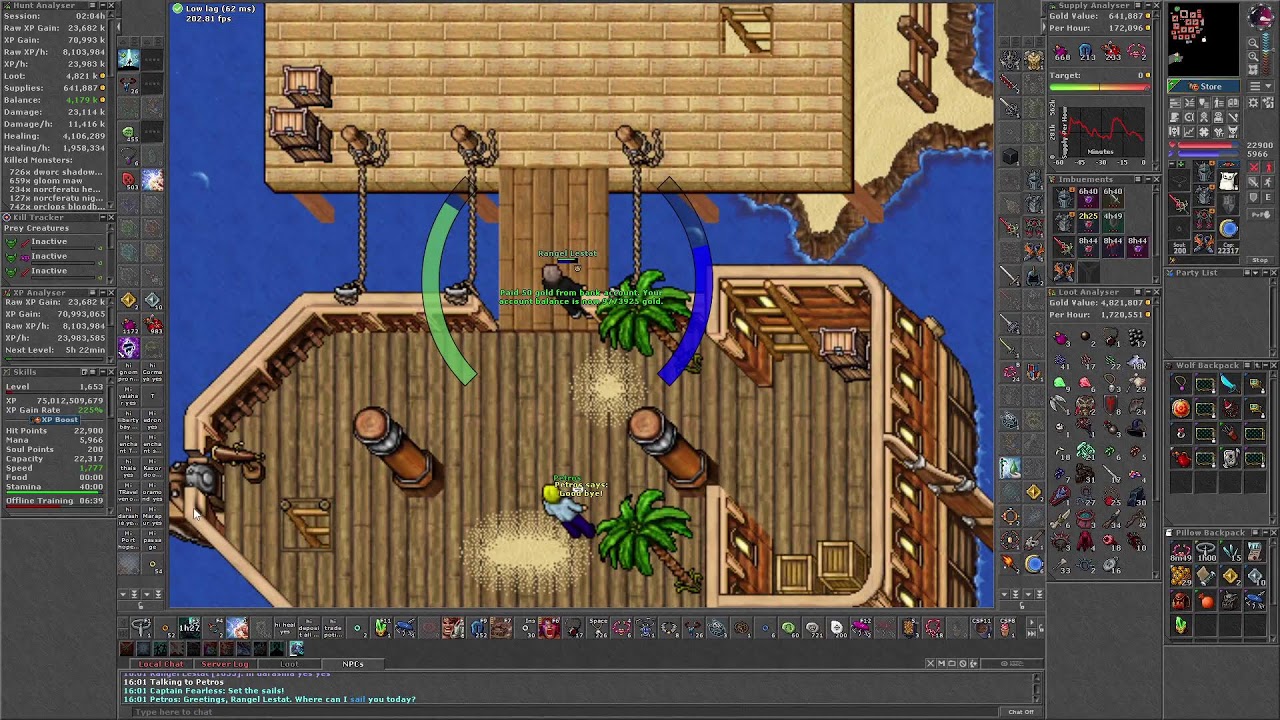1280x720 pixels.
Task: Click highlighted icon in second action row
Action: coord(296,648)
